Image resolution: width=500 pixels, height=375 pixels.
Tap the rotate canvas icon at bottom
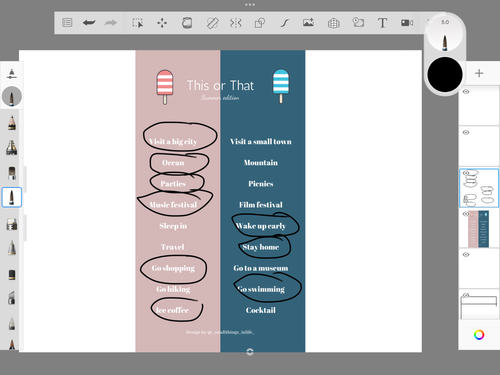250,352
